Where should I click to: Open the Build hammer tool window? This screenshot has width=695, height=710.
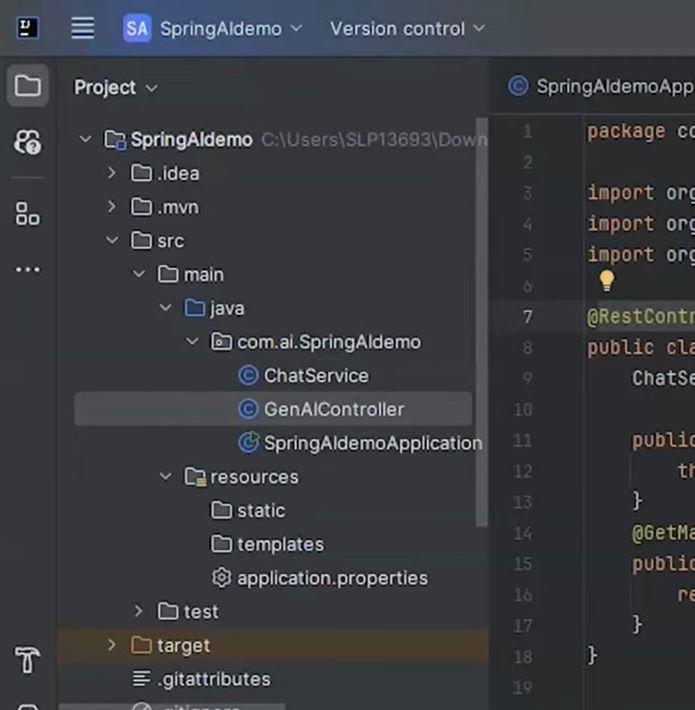click(x=28, y=660)
